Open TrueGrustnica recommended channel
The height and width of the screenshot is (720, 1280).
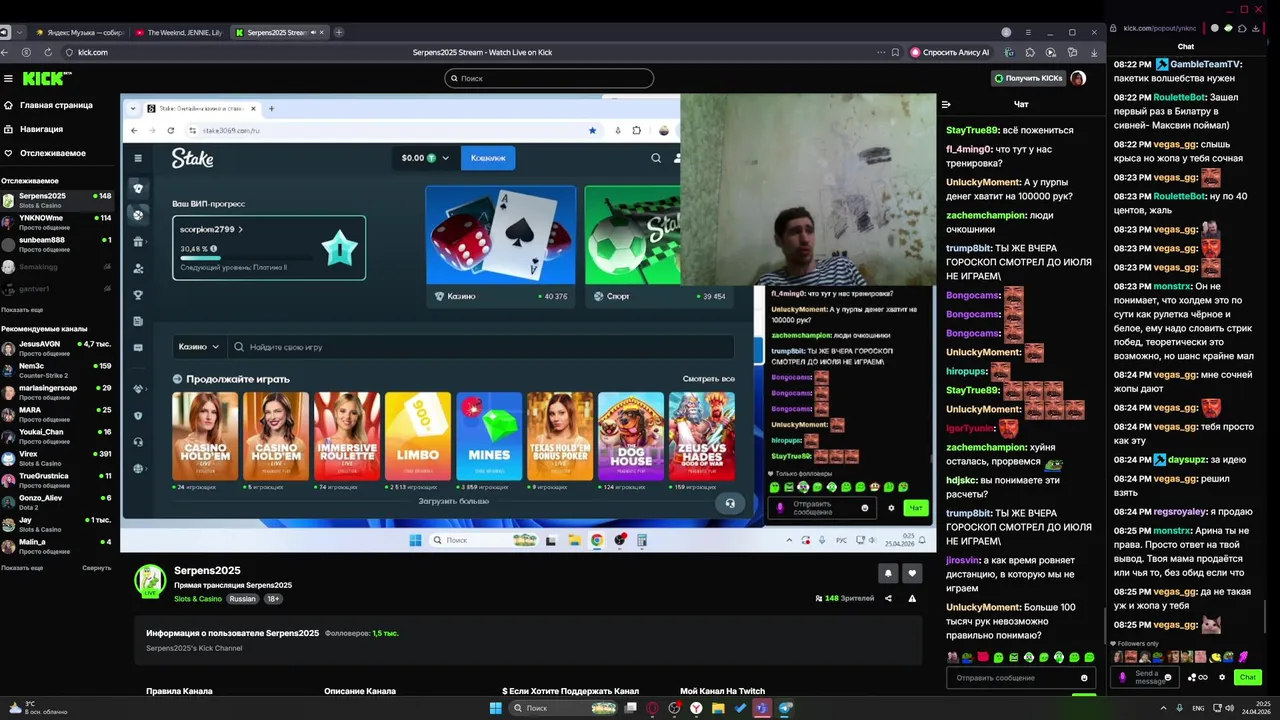pyautogui.click(x=57, y=480)
